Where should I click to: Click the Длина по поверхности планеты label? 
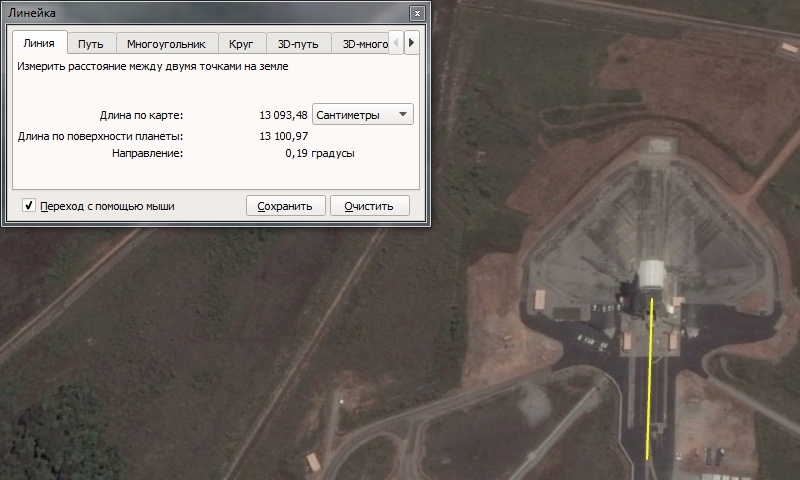(x=101, y=136)
